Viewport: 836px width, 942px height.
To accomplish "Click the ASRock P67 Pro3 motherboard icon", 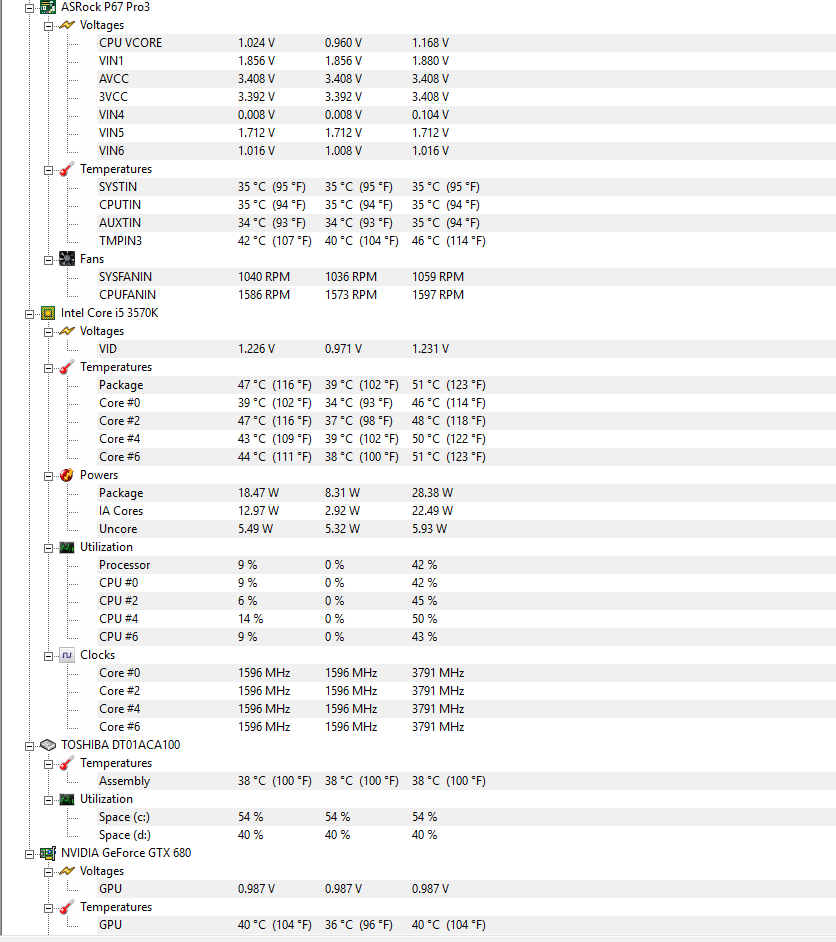I will point(48,7).
